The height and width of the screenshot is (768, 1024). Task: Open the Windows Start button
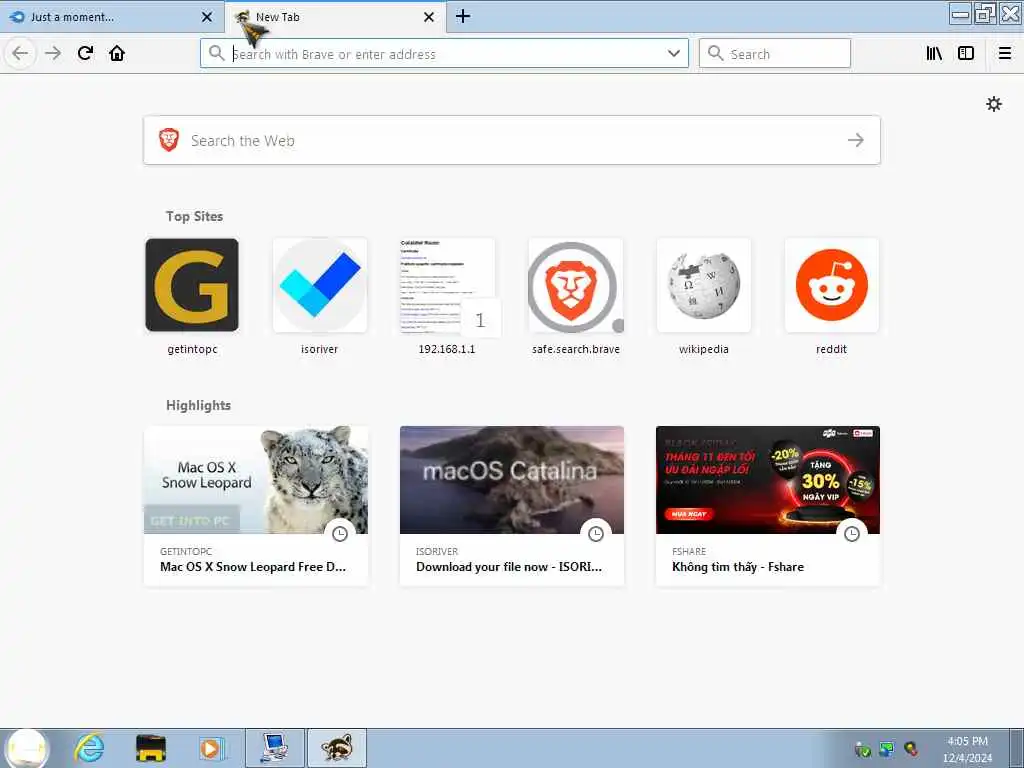(27, 748)
